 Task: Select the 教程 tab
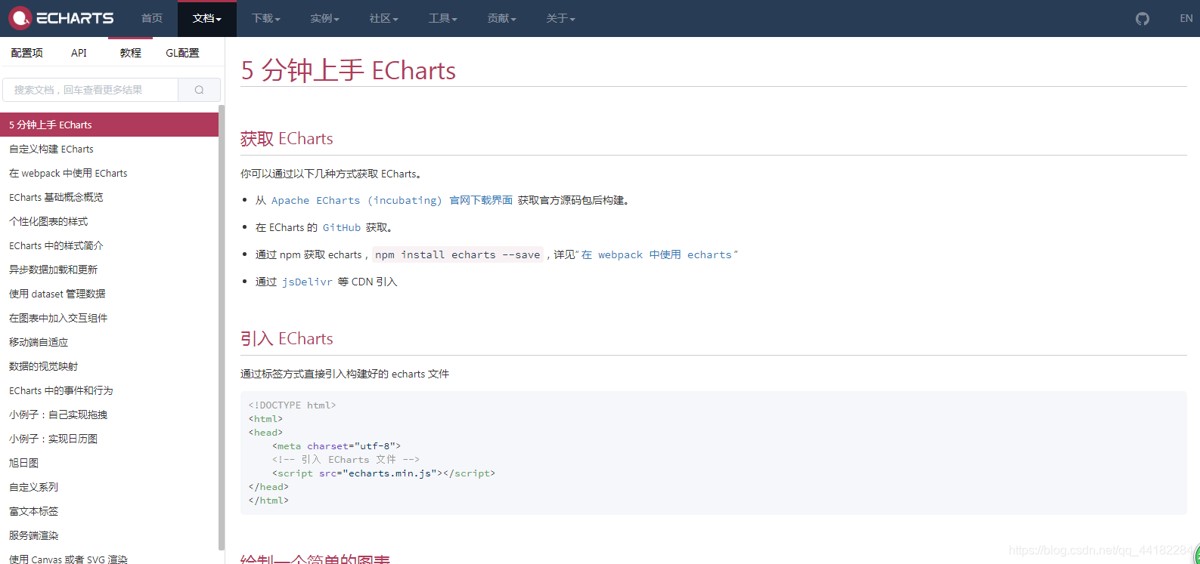(130, 53)
